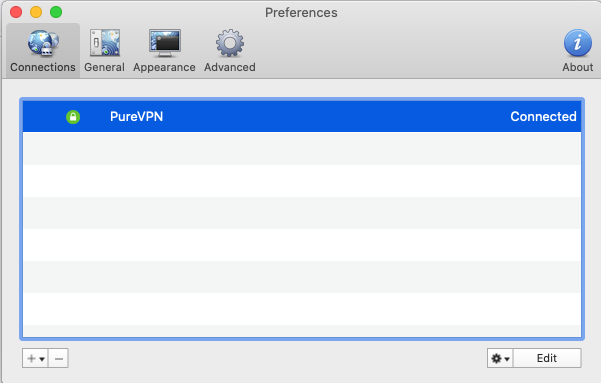Screen dimensions: 601x383
Task: Minimize Preferences with yellow button
Action: (36, 12)
